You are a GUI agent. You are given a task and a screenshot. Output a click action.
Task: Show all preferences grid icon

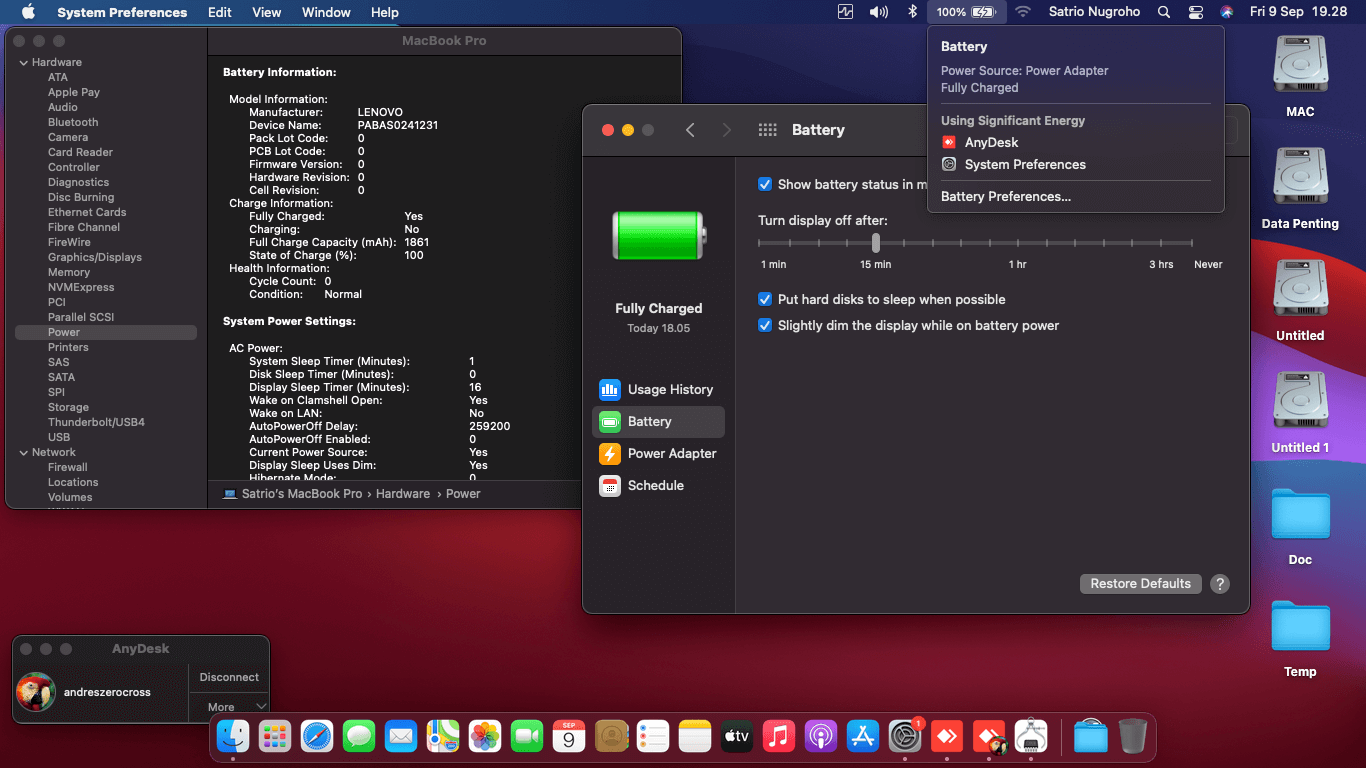(x=768, y=130)
